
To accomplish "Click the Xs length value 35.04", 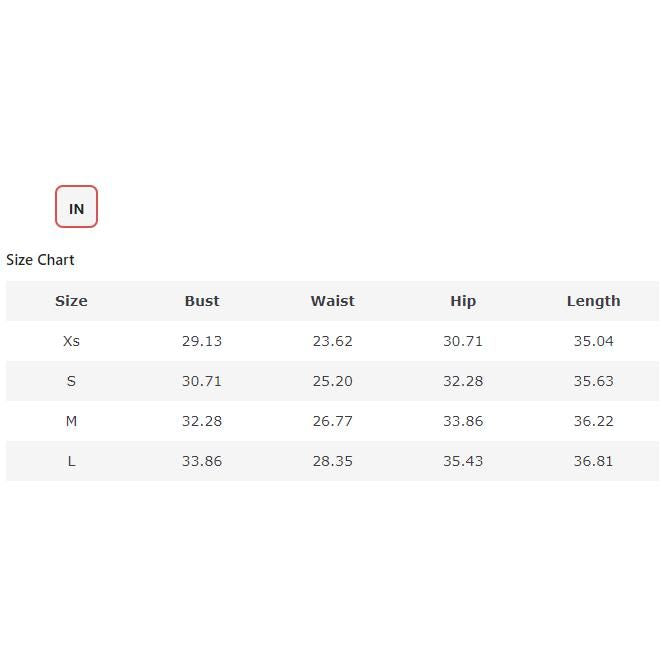I will point(593,341).
